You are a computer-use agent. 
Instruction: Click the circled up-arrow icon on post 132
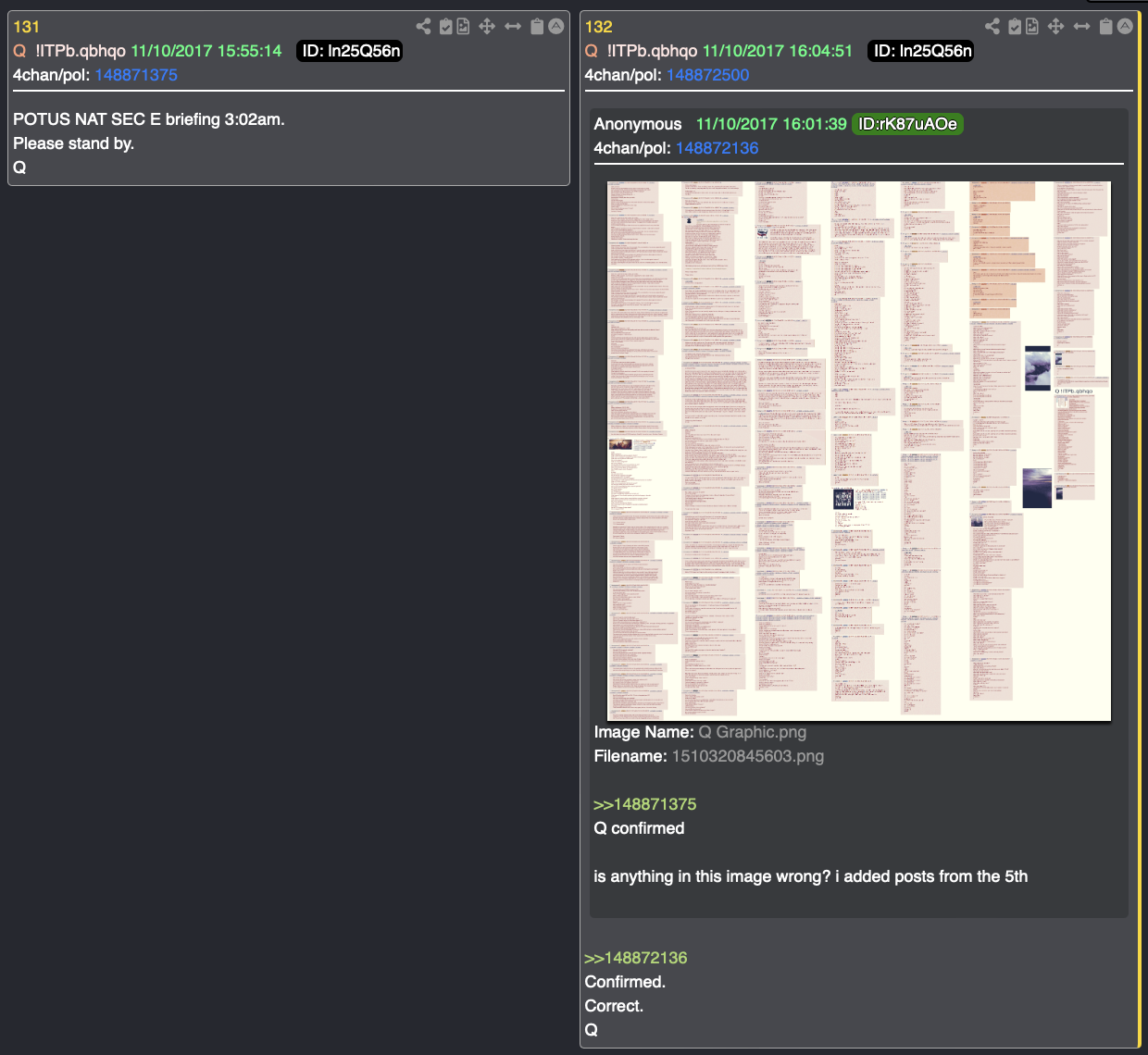point(1125,26)
